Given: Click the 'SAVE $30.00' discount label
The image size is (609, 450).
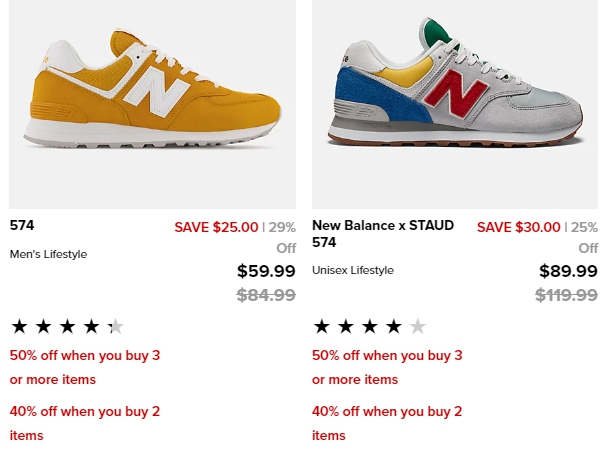Looking at the screenshot, I should (519, 227).
